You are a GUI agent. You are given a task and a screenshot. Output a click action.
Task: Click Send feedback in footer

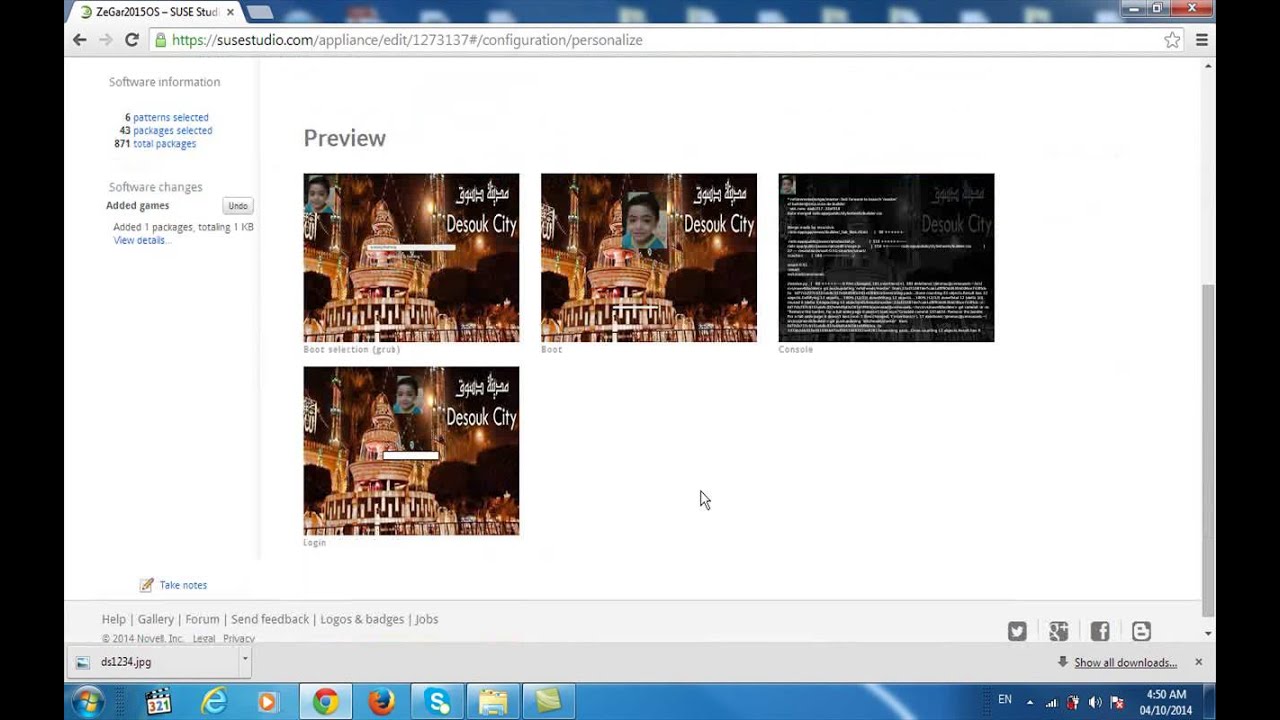click(x=270, y=619)
